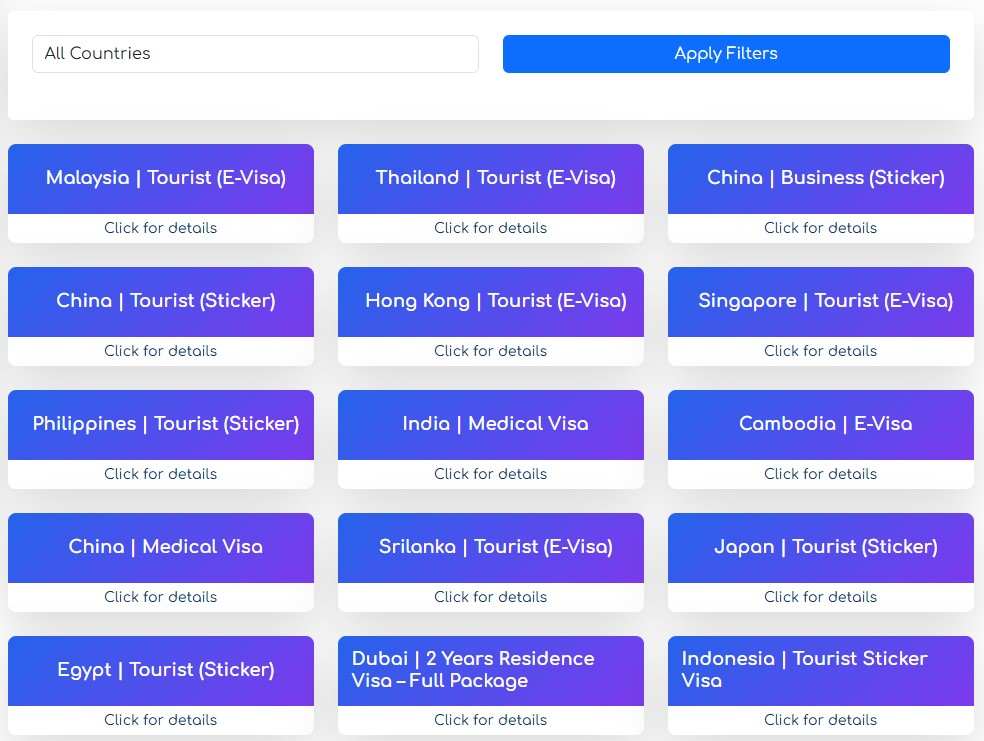This screenshot has width=984, height=741.
Task: Click details link under Indonesia card
Action: click(821, 720)
